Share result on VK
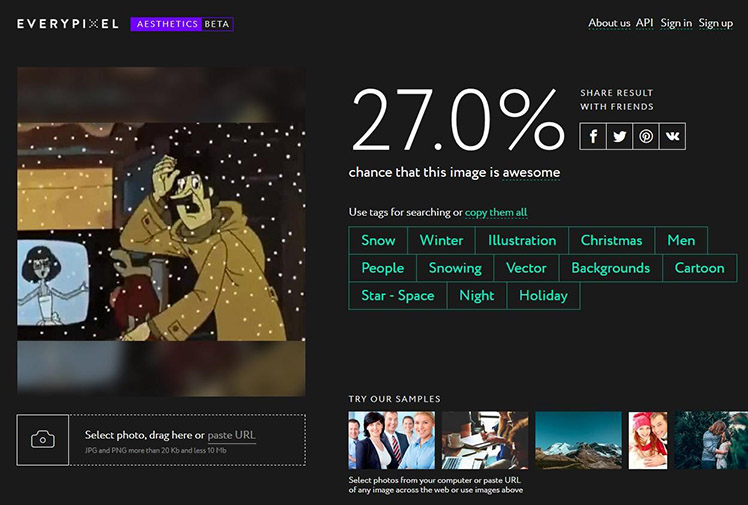 coord(673,136)
